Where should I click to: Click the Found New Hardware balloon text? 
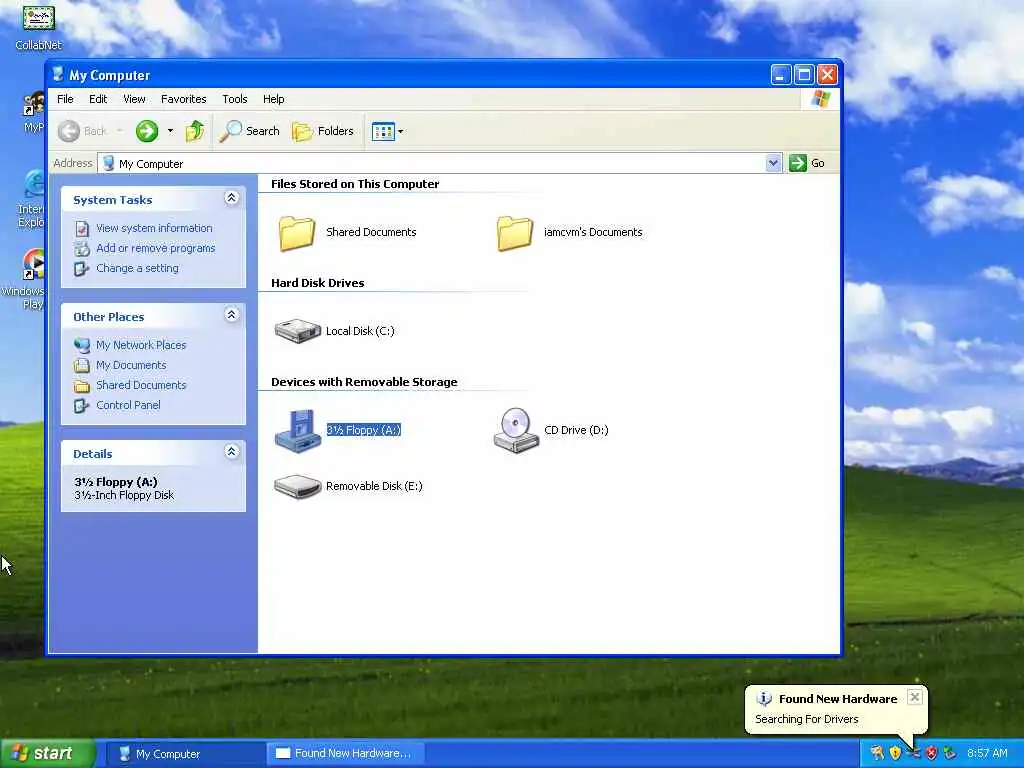pos(807,719)
